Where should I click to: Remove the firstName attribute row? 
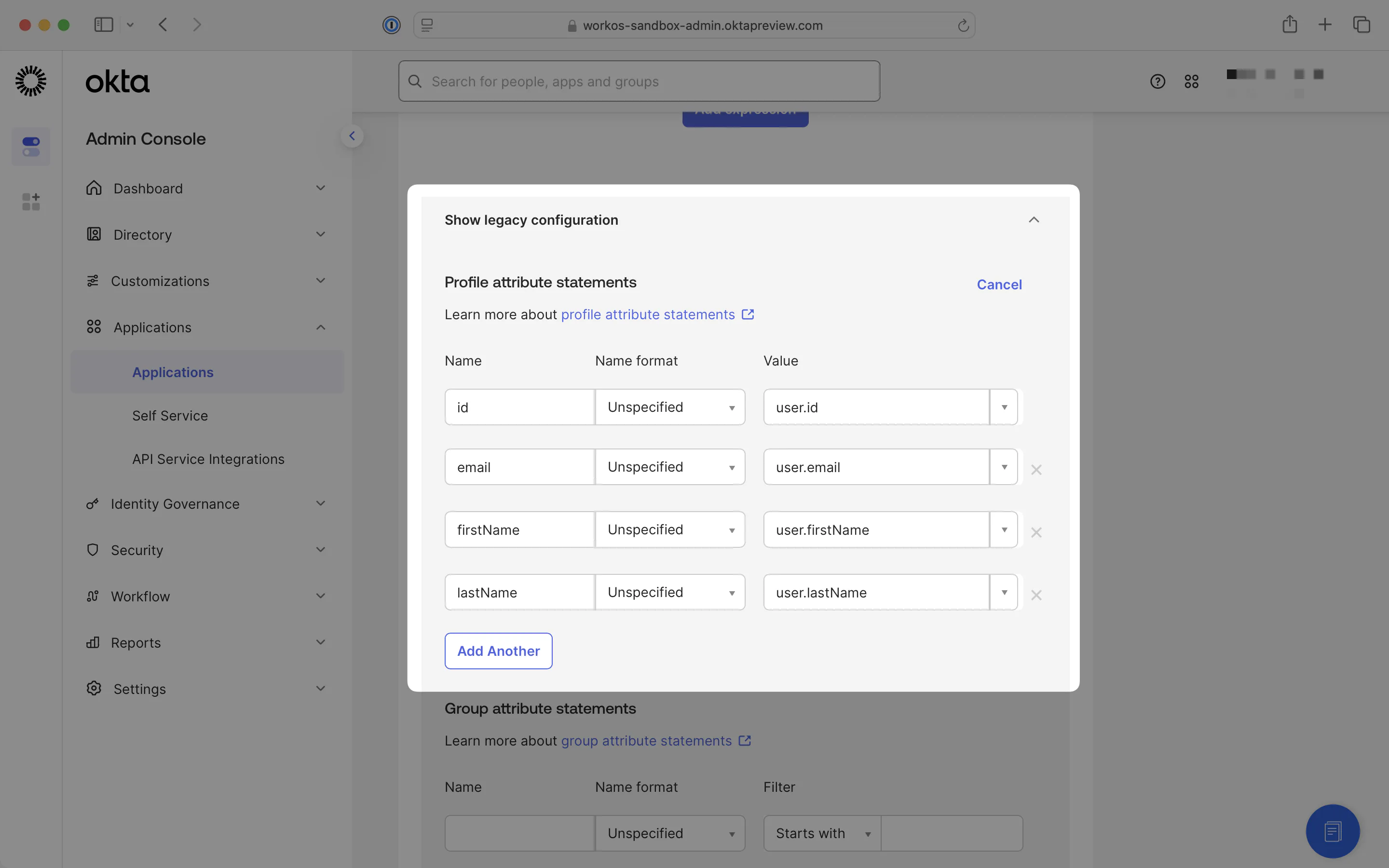1035,532
